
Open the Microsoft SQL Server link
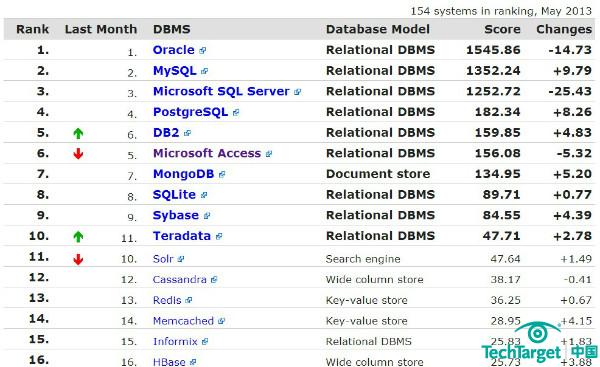pos(221,91)
